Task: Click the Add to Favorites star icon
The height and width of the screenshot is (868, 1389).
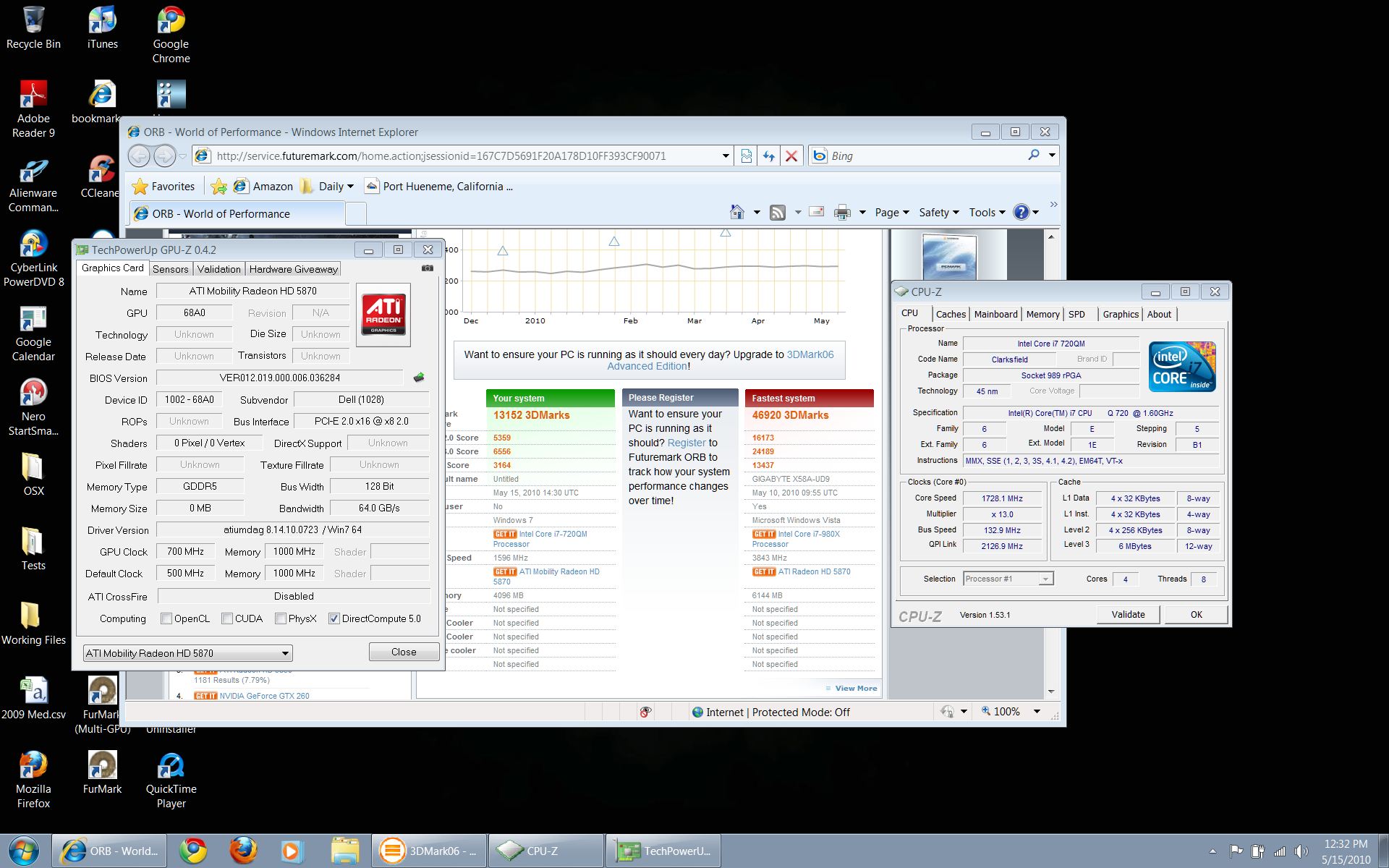Action: pos(218,187)
